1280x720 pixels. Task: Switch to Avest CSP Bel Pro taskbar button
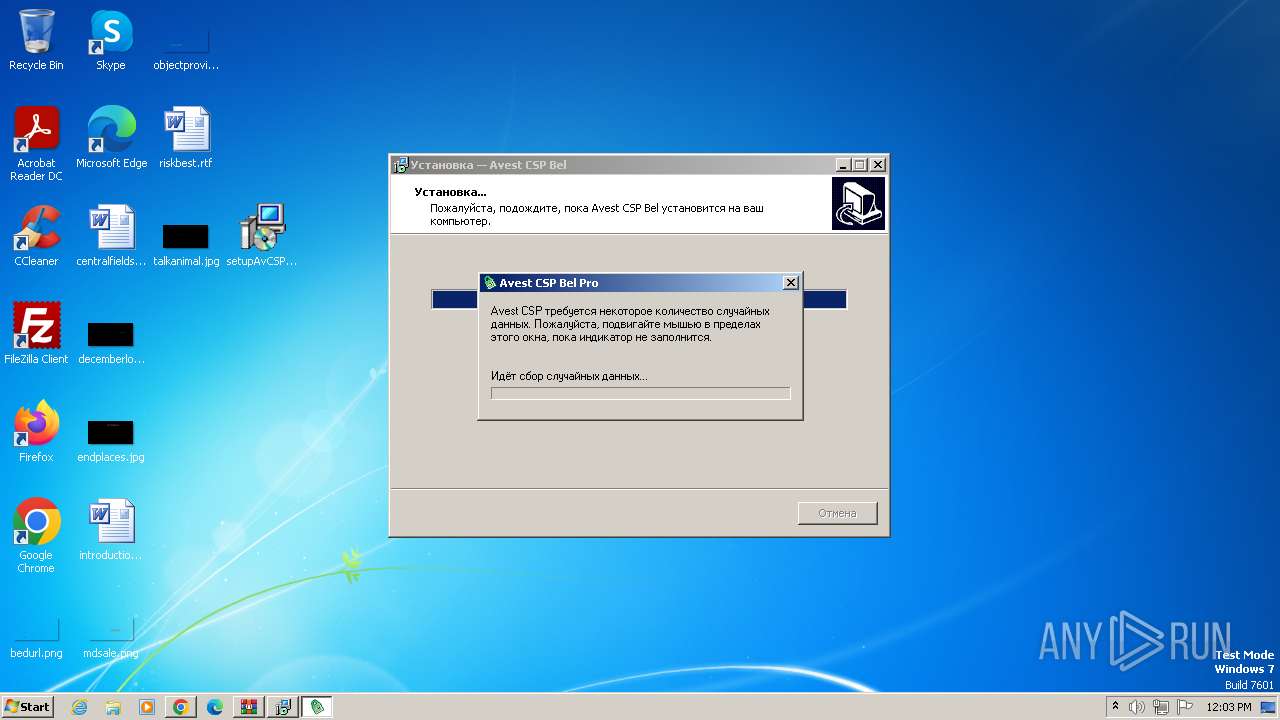click(x=317, y=707)
